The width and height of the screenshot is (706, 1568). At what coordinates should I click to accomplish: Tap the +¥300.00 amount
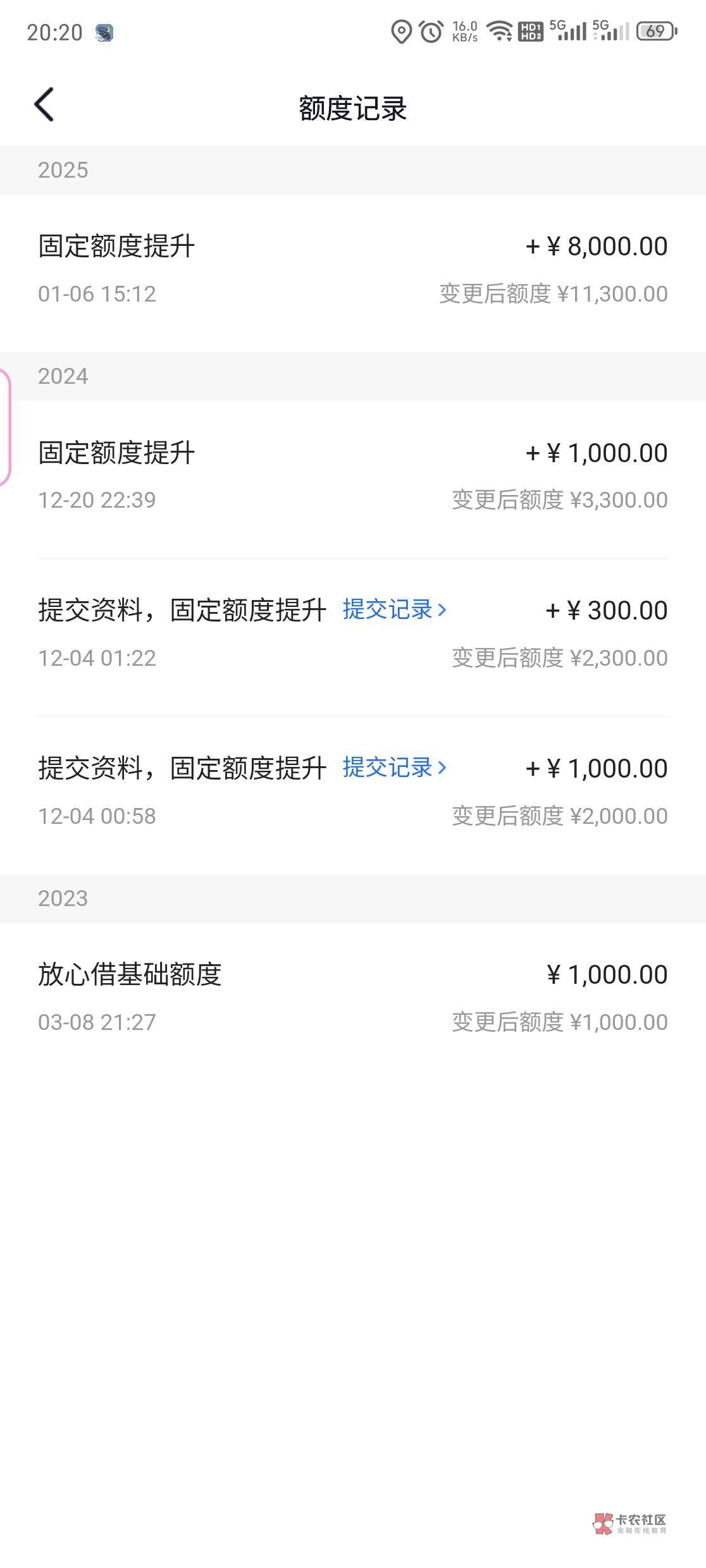tap(606, 611)
